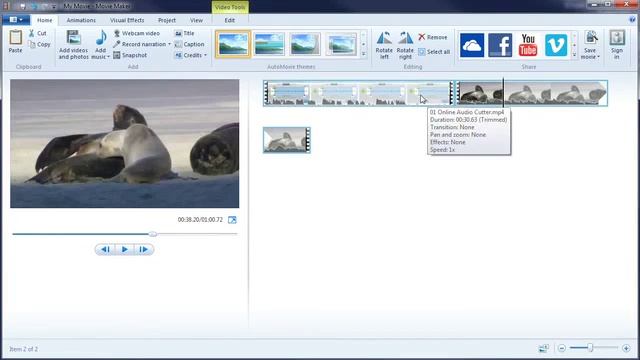Add Credits to the movie
The image size is (640, 360).
188,55
